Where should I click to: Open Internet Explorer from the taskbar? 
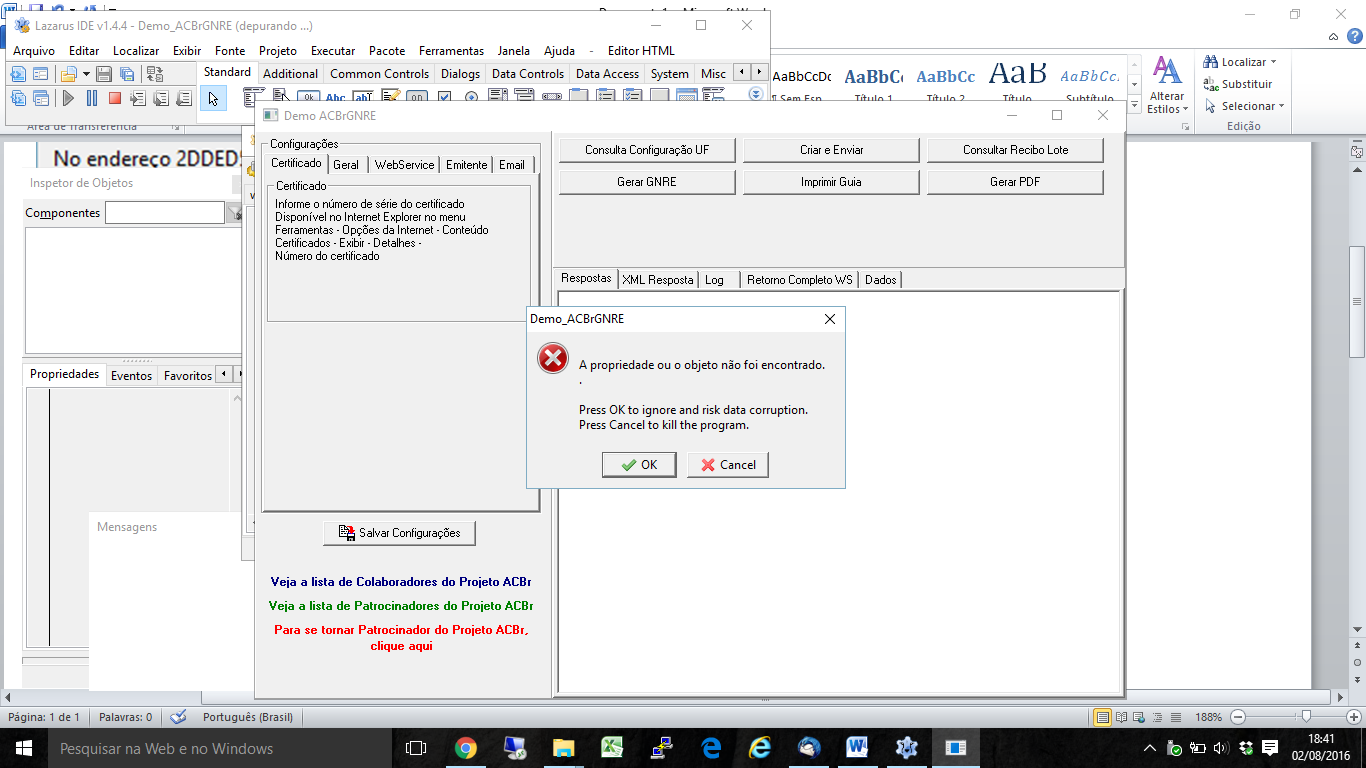[x=760, y=748]
